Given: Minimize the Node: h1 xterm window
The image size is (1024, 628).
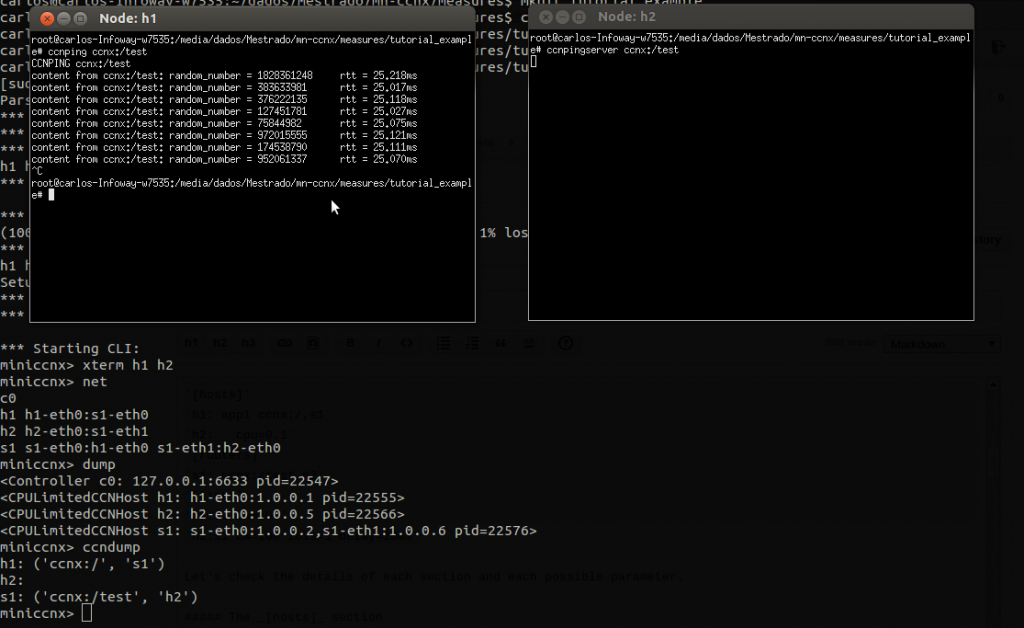Looking at the screenshot, I should point(64,19).
